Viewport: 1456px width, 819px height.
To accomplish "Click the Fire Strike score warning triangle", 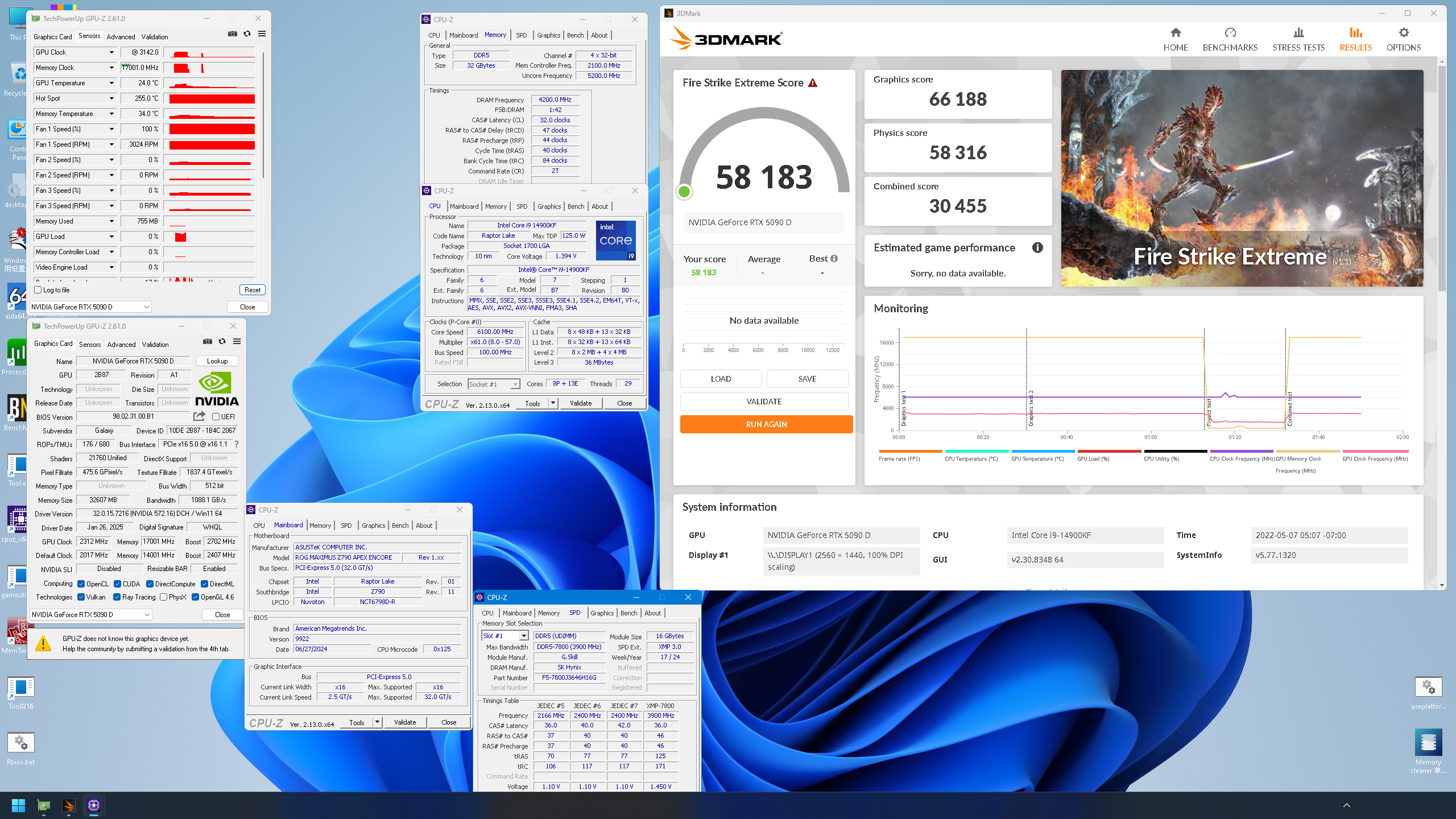I will click(x=813, y=83).
